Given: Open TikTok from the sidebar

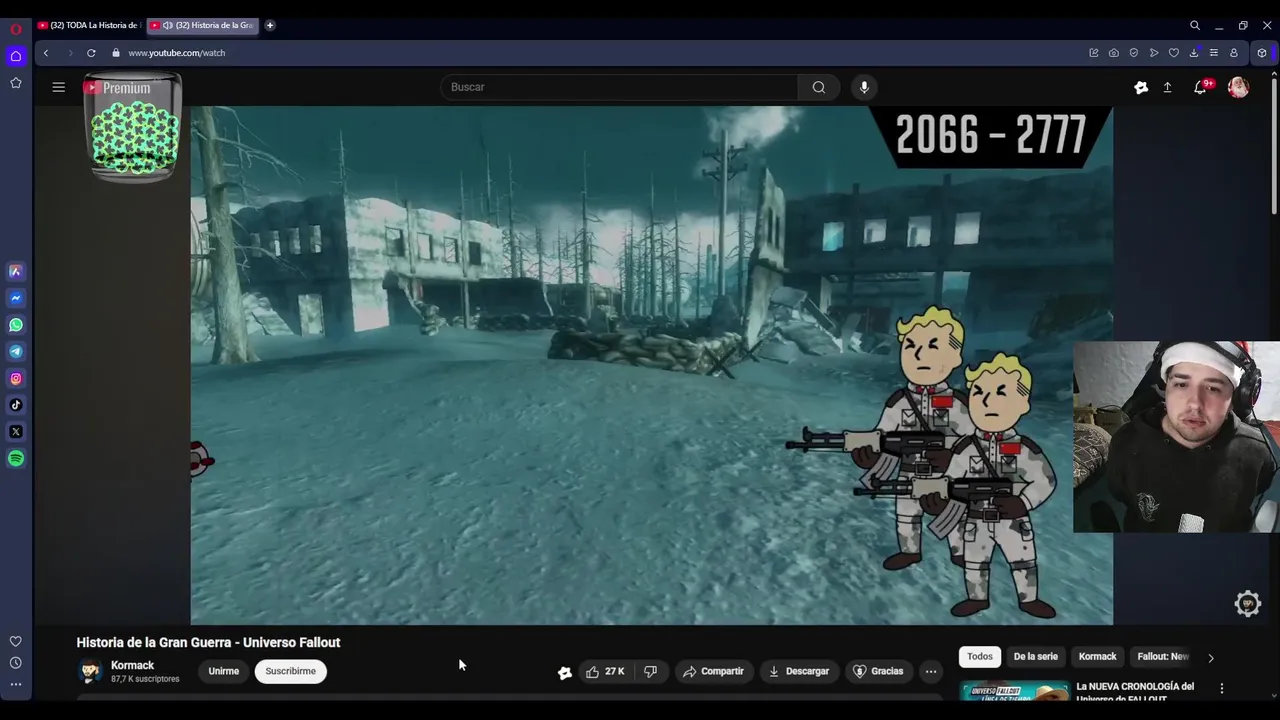Looking at the screenshot, I should point(16,405).
